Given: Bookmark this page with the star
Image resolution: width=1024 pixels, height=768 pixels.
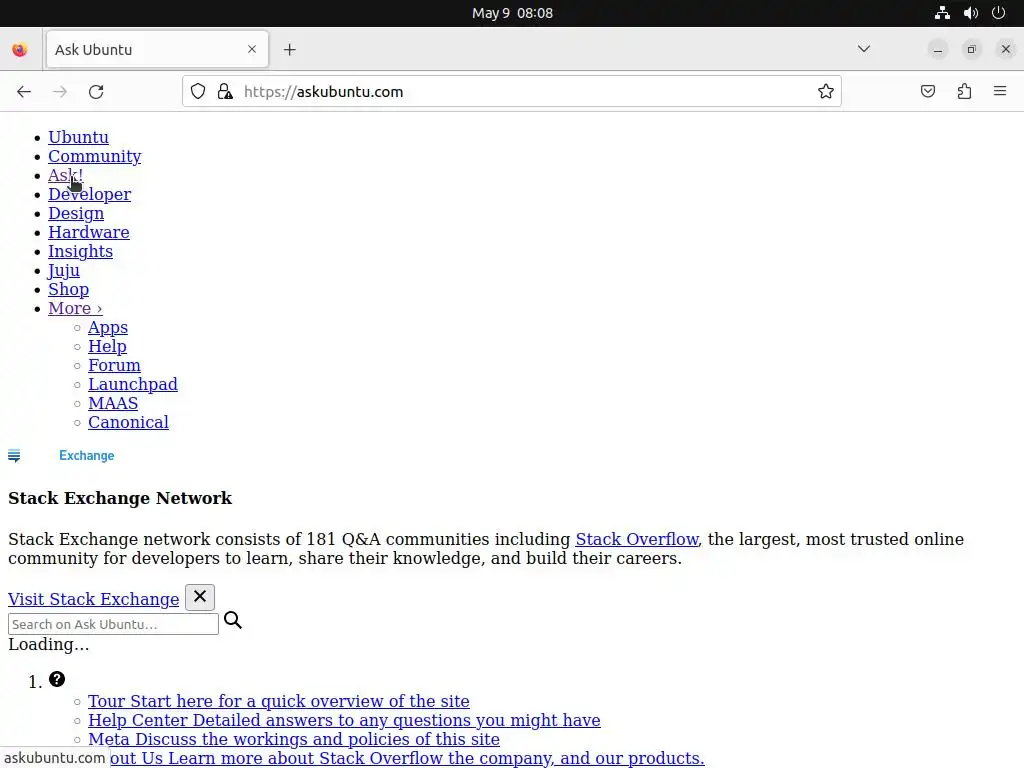Looking at the screenshot, I should (825, 91).
